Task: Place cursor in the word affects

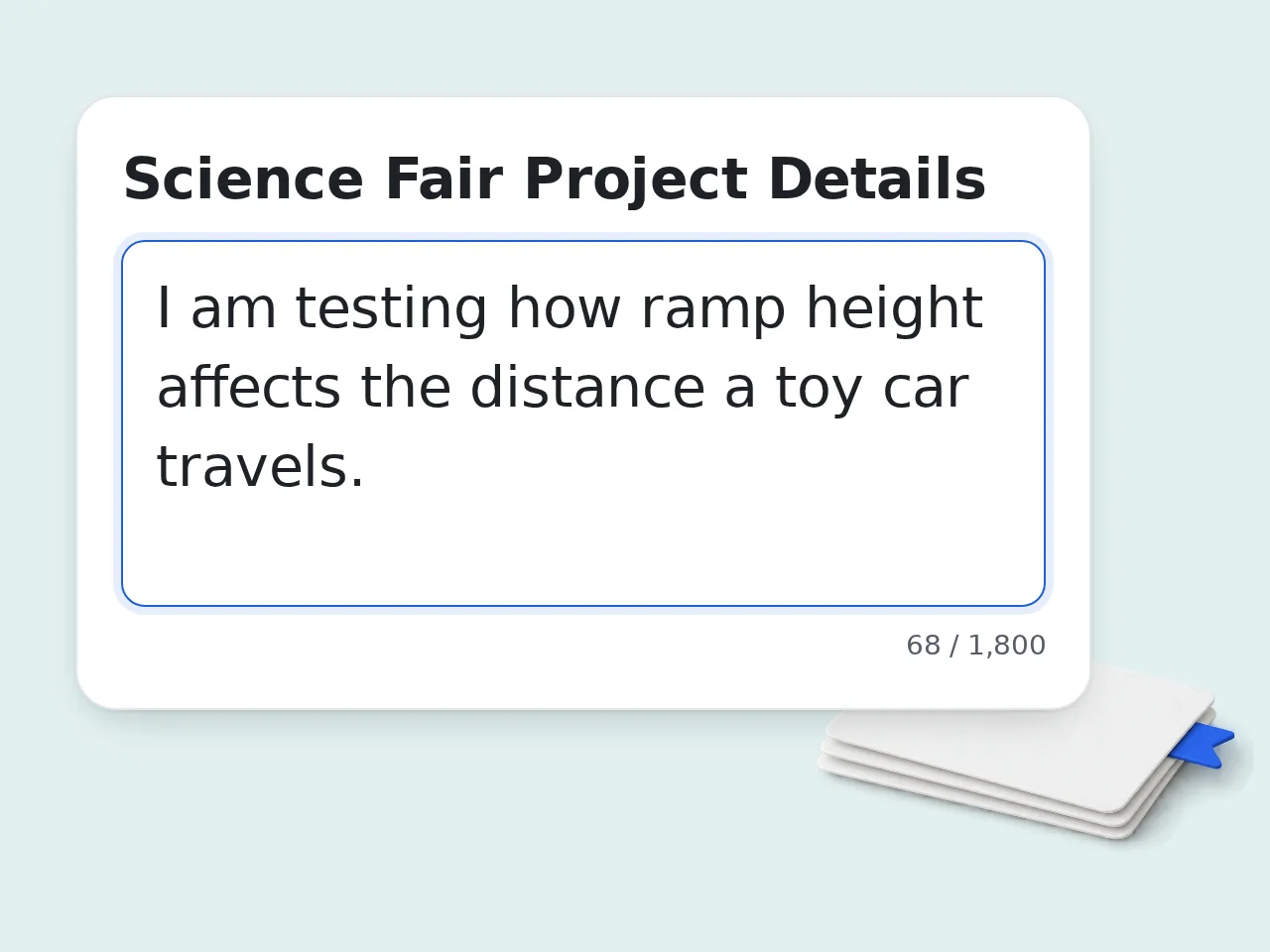Action: 249,388
